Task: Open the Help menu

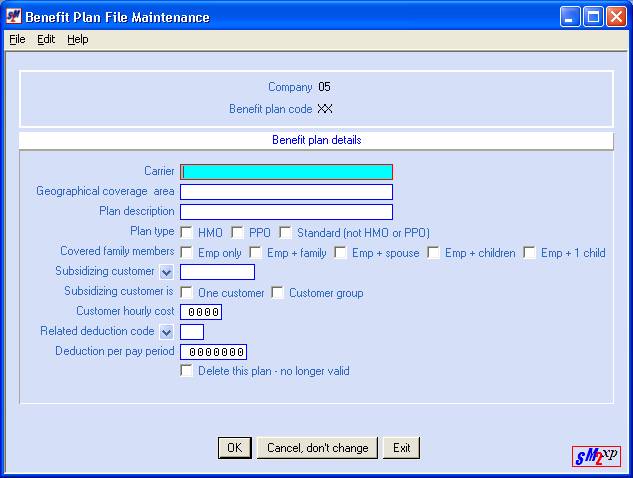Action: tap(78, 39)
